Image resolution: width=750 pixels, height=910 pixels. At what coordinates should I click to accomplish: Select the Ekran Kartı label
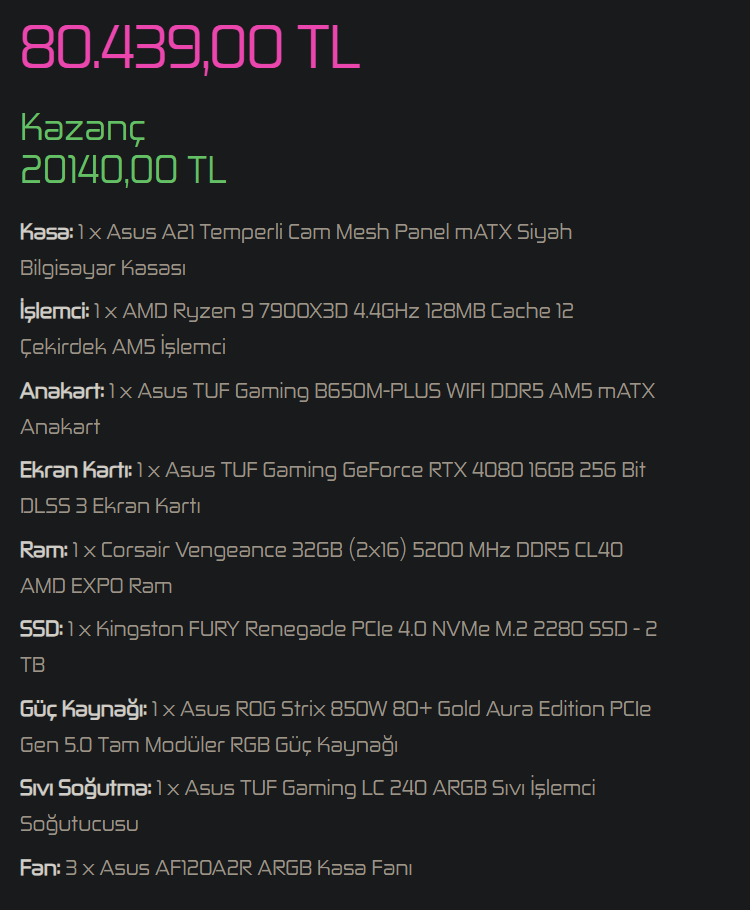coord(76,470)
